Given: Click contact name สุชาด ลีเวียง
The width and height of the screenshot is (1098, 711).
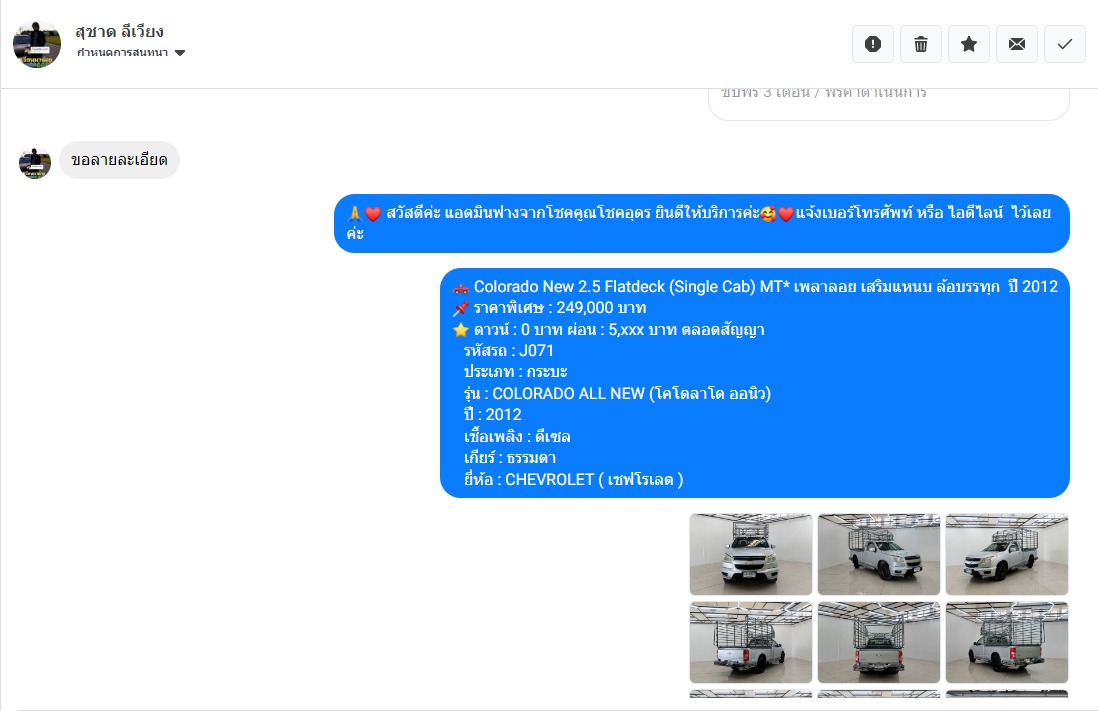Looking at the screenshot, I should [x=119, y=32].
